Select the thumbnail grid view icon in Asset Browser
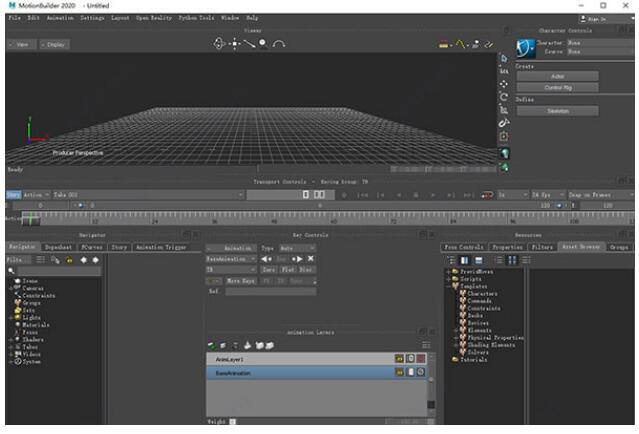The width and height of the screenshot is (639, 434). (512, 260)
